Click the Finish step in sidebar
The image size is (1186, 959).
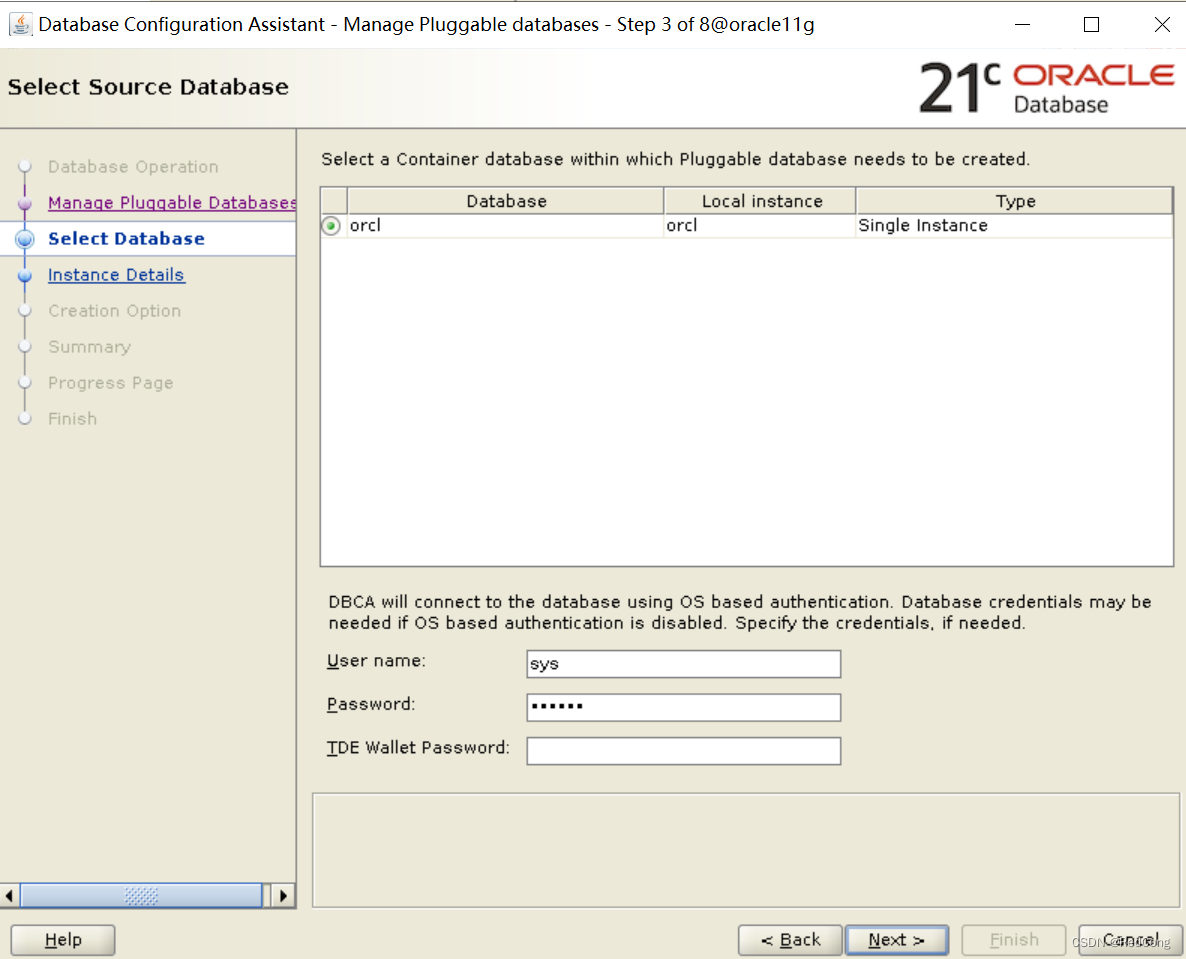point(73,418)
